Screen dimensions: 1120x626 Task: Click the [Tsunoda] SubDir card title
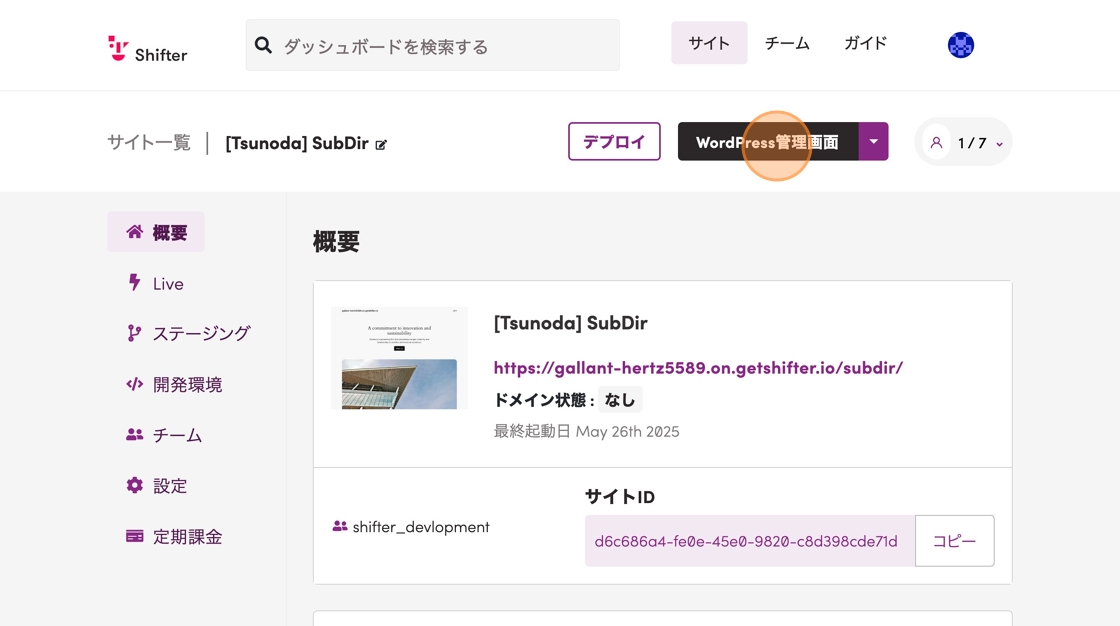570,323
